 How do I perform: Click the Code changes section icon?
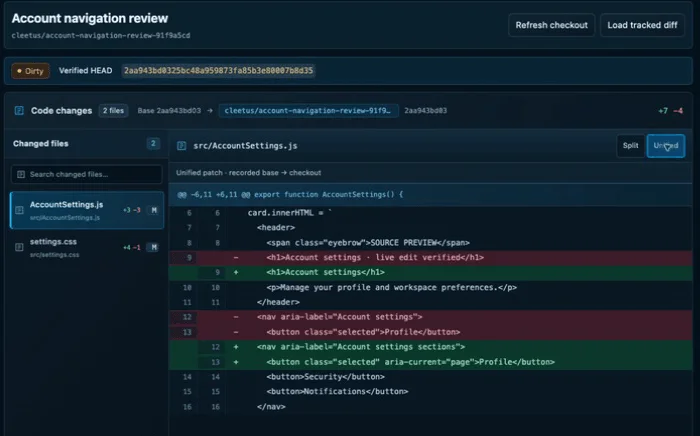pos(19,110)
